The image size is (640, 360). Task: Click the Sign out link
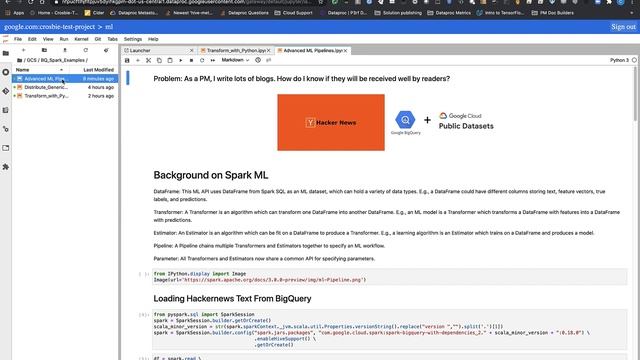pyautogui.click(x=623, y=27)
